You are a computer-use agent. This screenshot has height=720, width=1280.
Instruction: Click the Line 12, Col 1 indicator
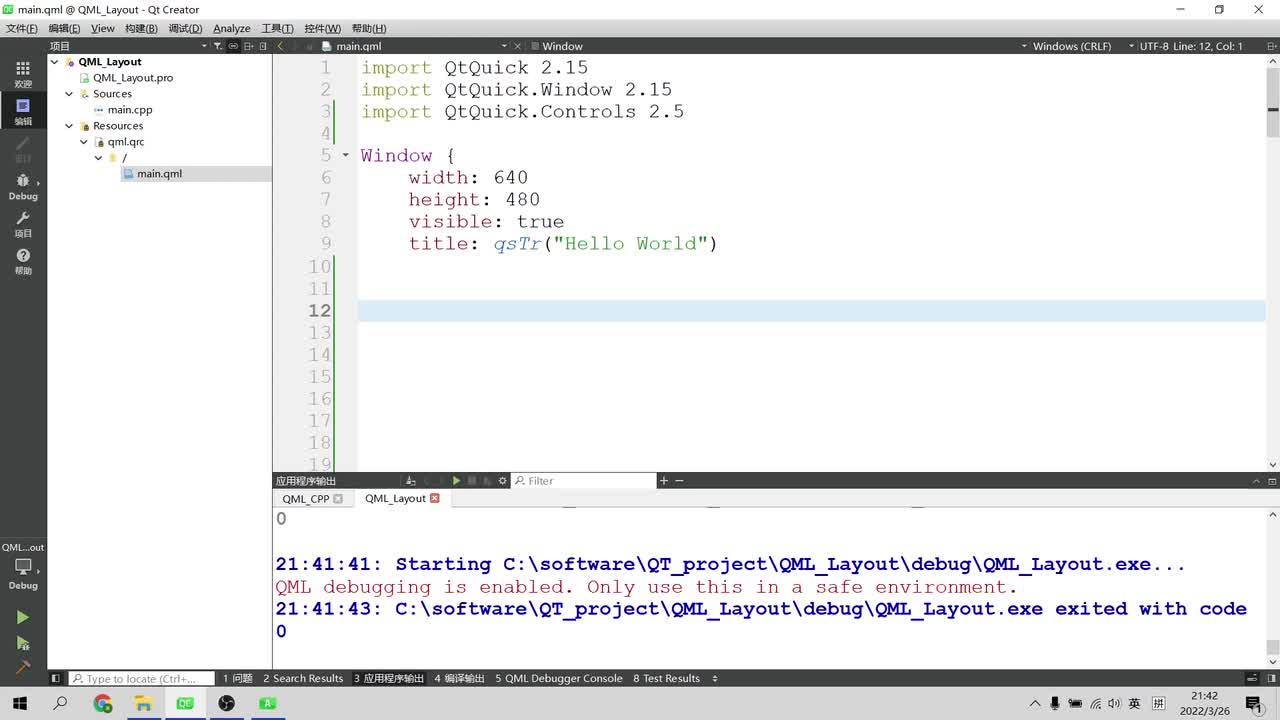[x=1208, y=46]
